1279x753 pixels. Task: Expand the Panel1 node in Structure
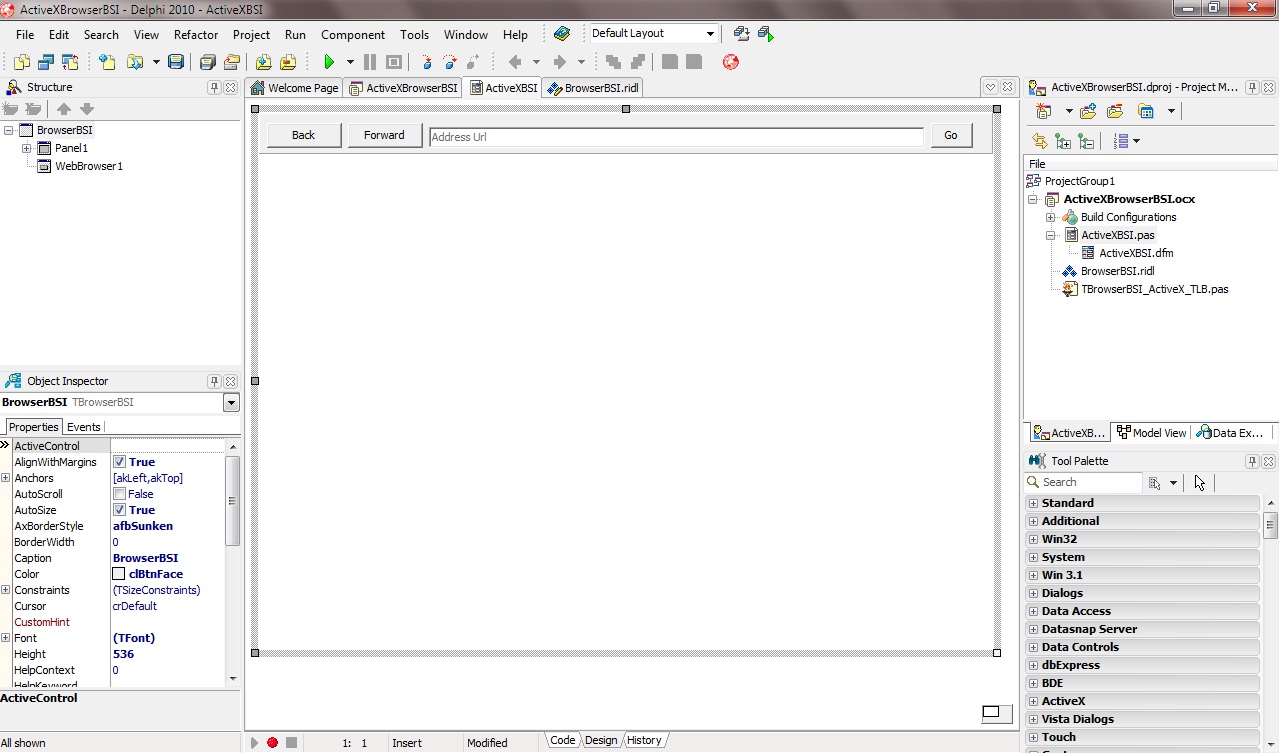tap(27, 148)
